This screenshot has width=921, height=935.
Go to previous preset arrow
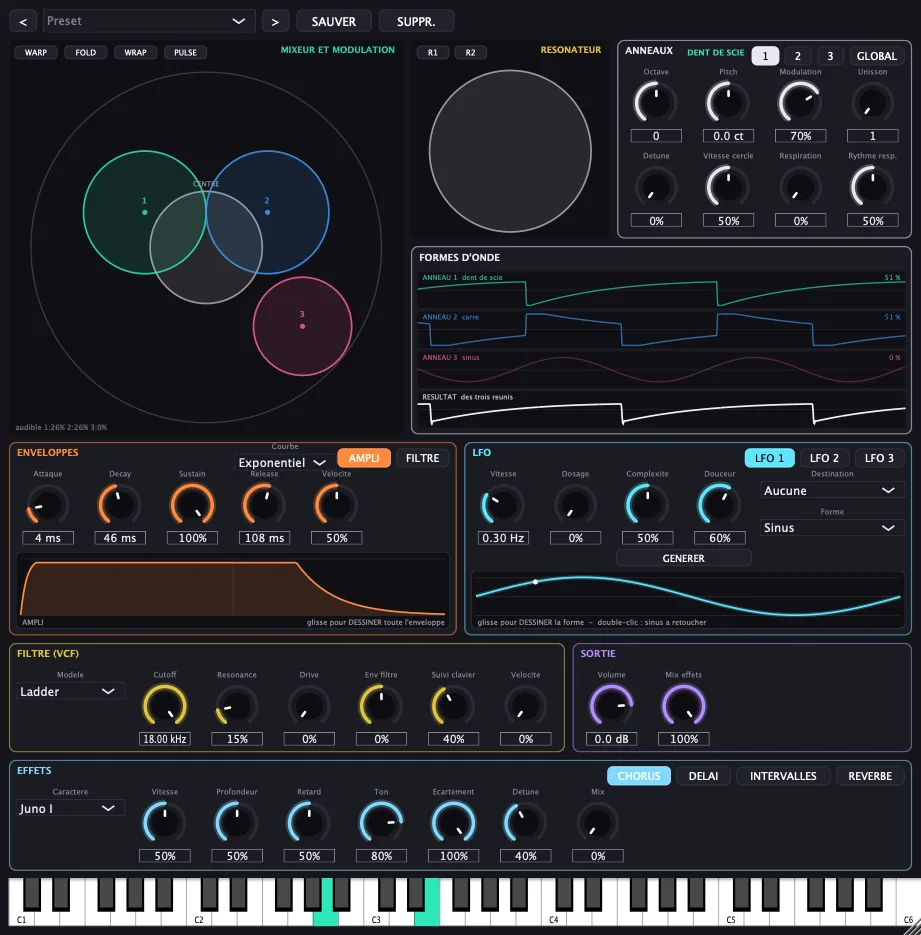tap(23, 21)
